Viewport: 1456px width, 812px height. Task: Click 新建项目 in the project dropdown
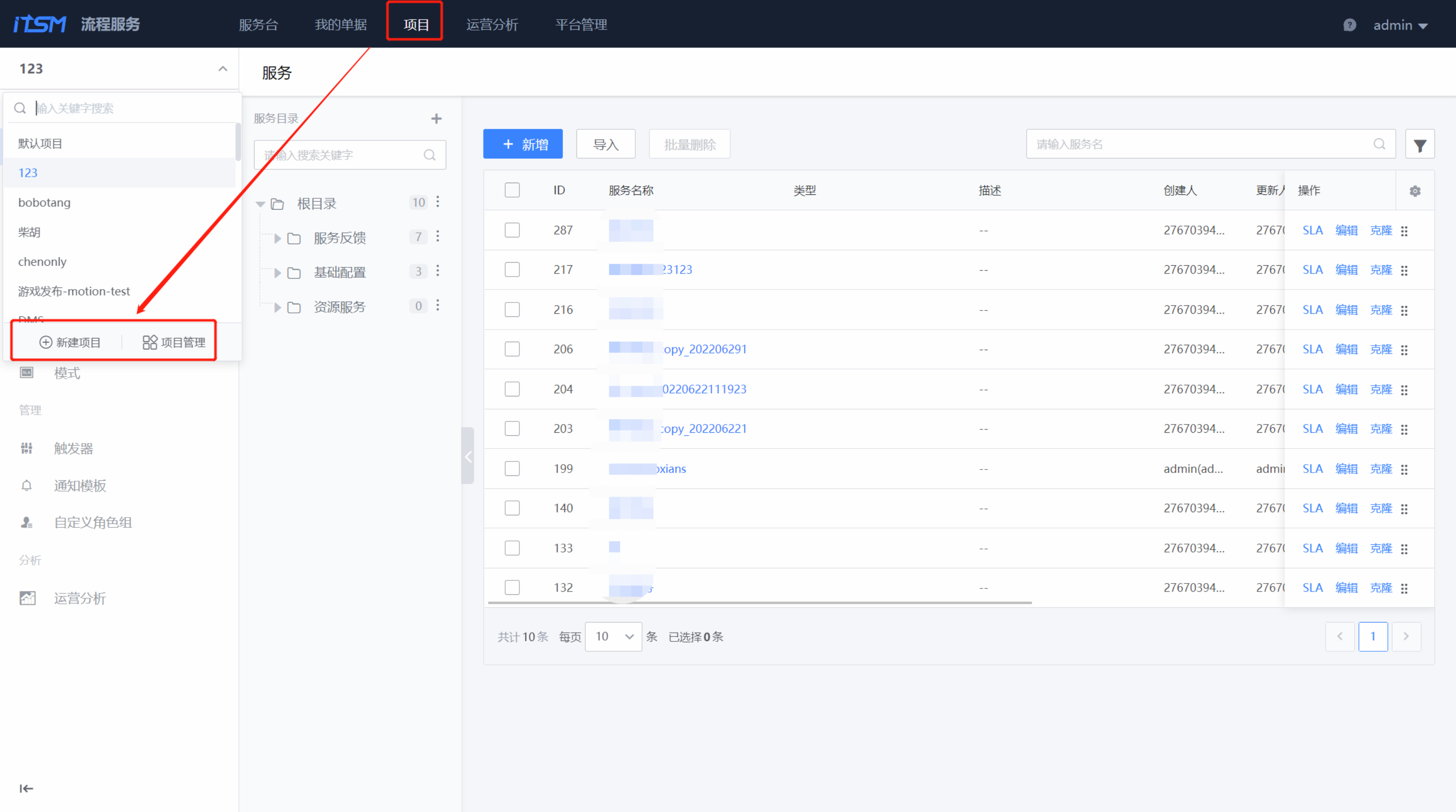pos(70,342)
